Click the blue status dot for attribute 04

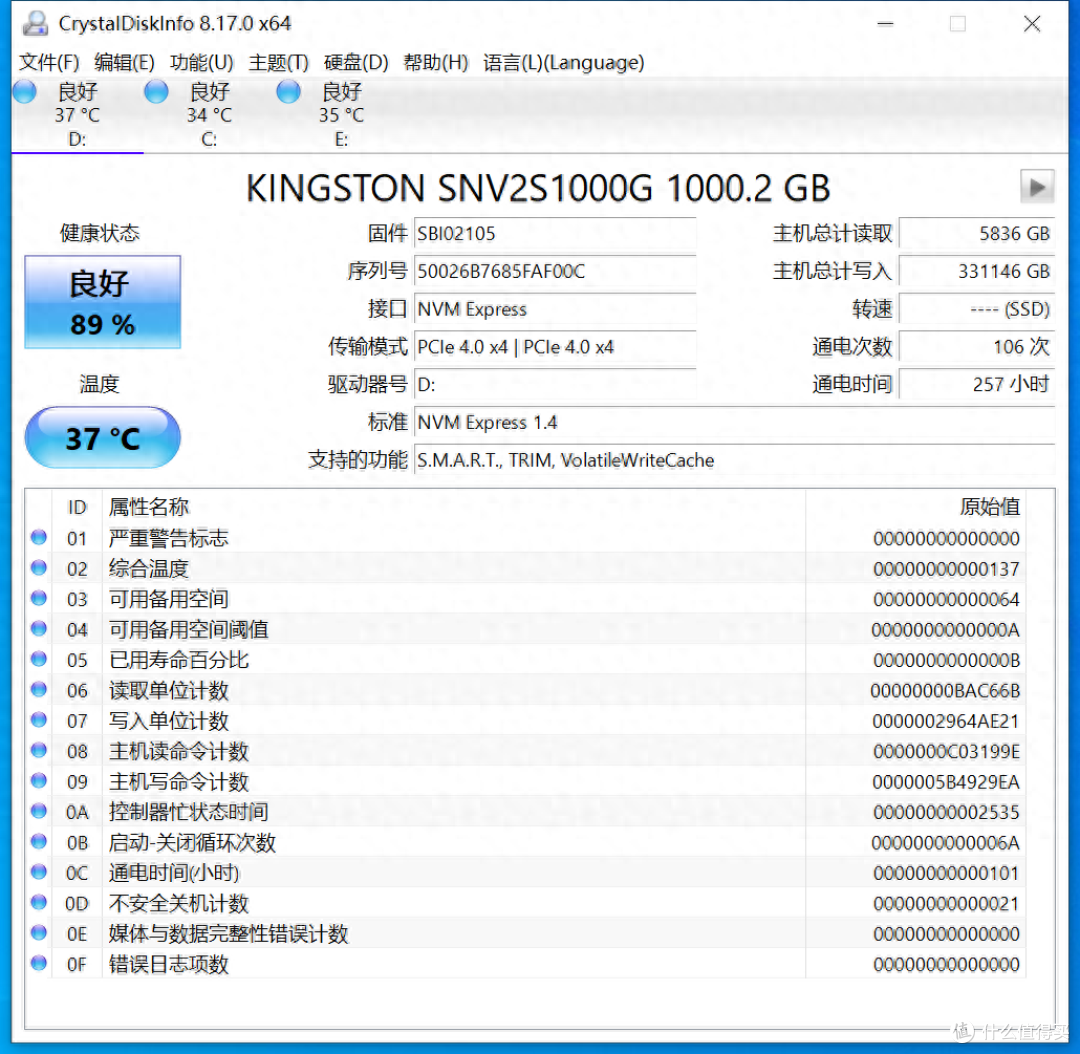click(x=39, y=628)
